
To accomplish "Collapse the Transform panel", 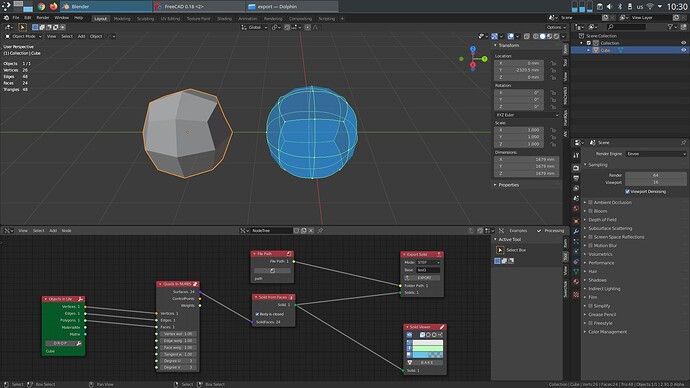I will pyautogui.click(x=508, y=45).
